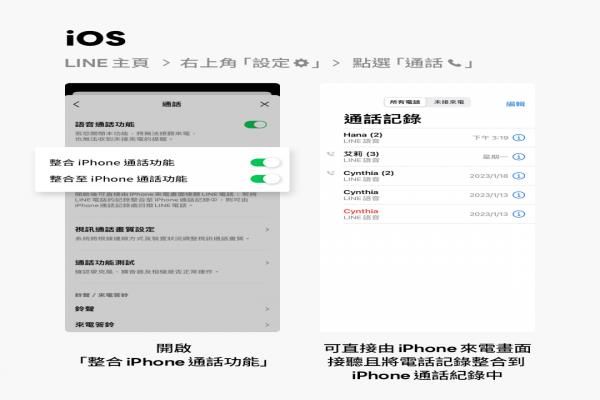The image size is (600, 400).
Task: Click the 語音通話功能 label
Action: (x=105, y=124)
